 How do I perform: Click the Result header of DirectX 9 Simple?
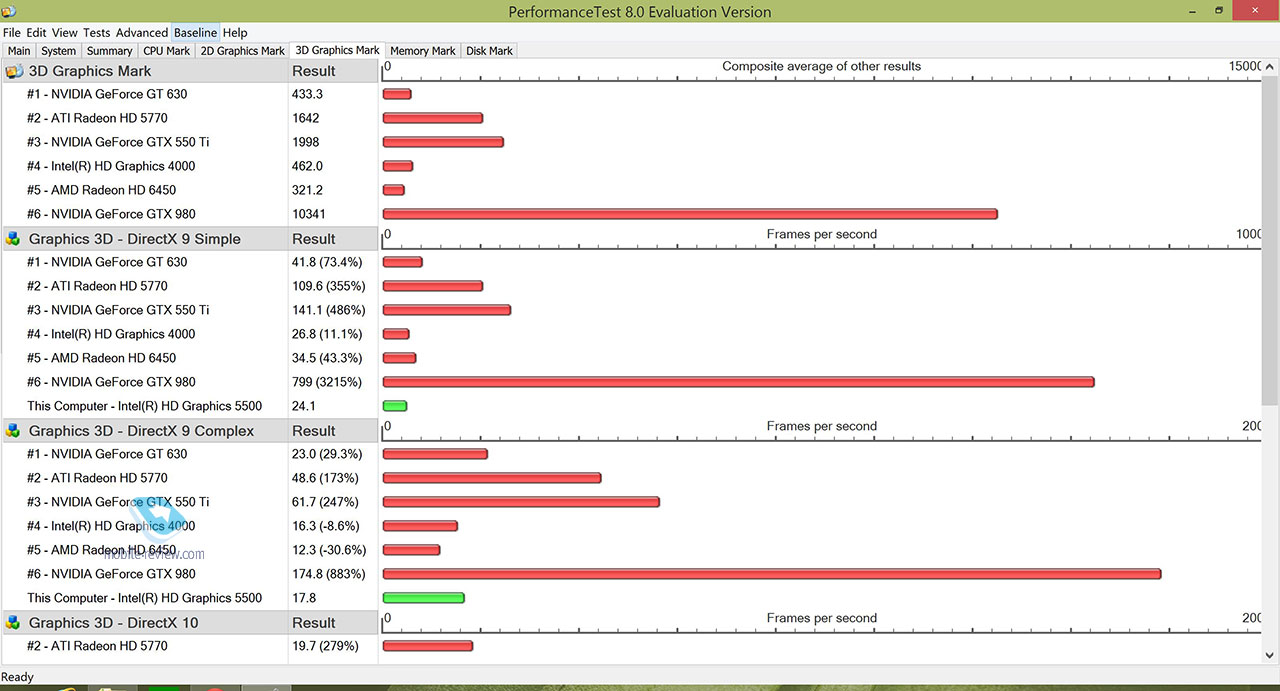tap(334, 239)
